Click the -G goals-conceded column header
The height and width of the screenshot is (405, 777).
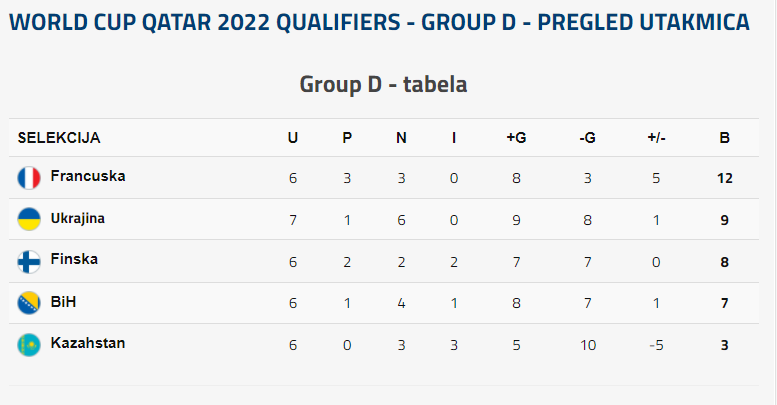pos(587,138)
